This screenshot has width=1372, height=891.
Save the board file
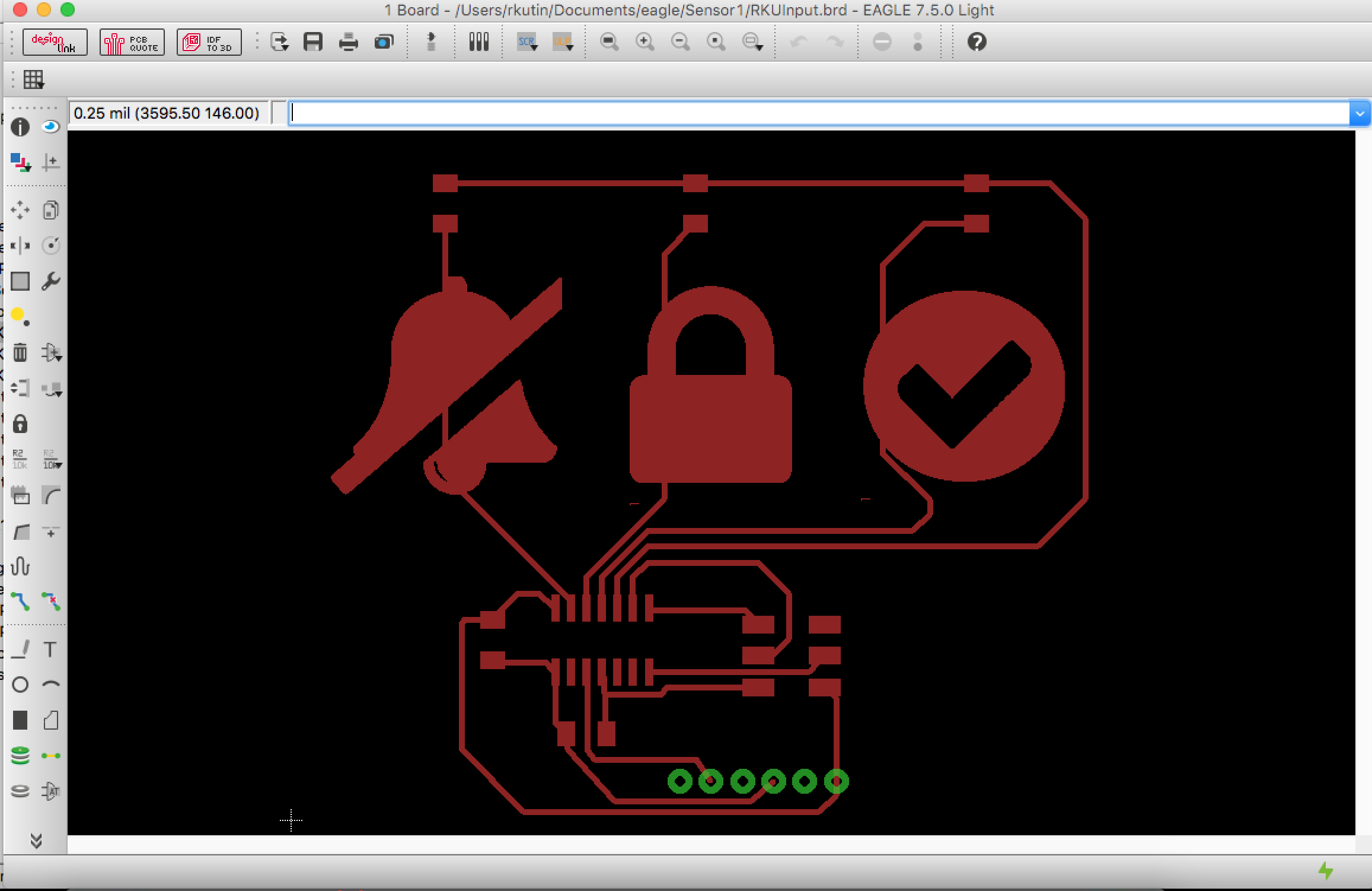(312, 42)
